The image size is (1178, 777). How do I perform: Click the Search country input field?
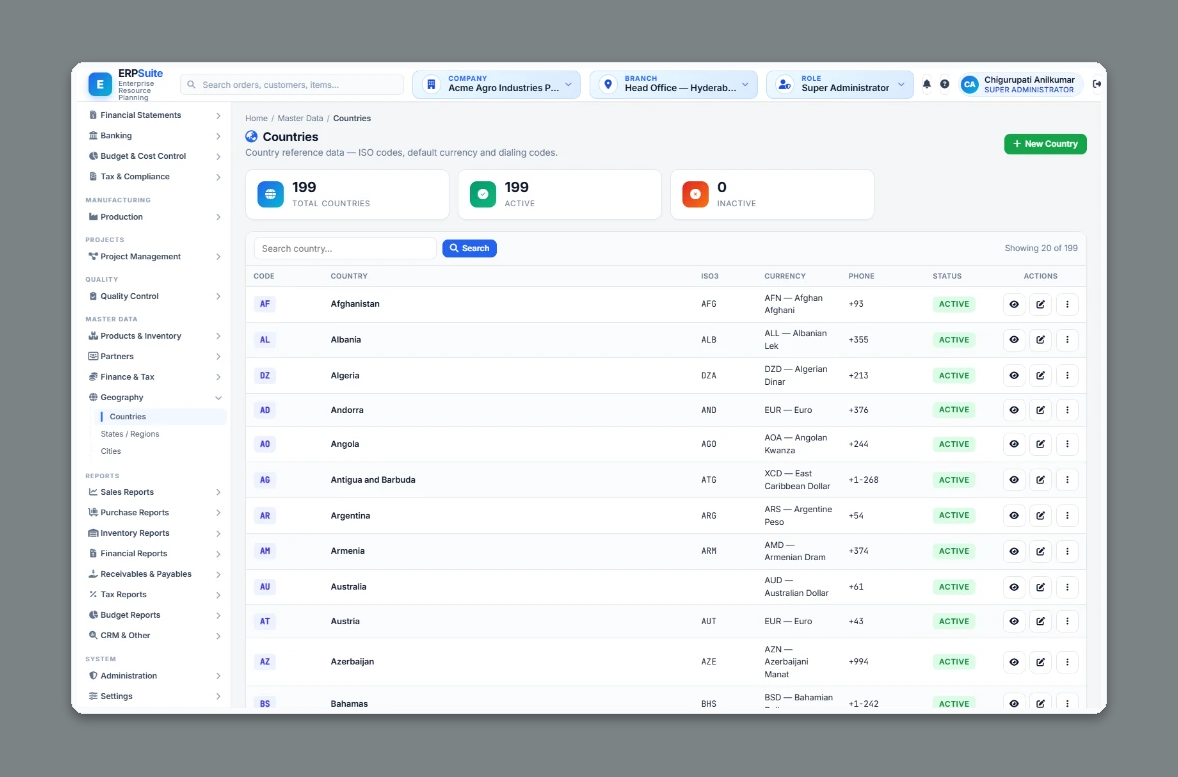pyautogui.click(x=346, y=249)
